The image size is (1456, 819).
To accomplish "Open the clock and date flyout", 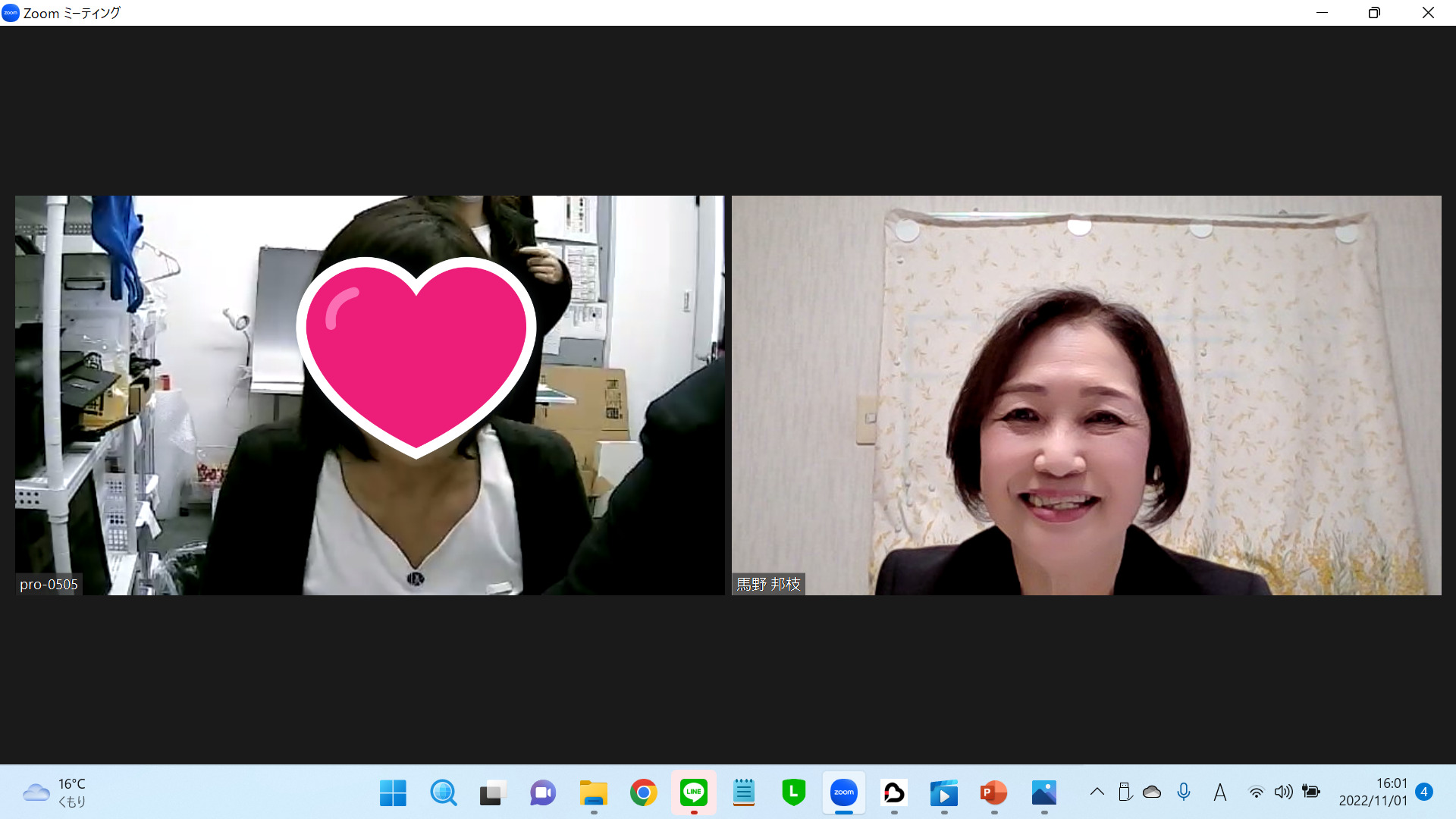I will coord(1373,792).
